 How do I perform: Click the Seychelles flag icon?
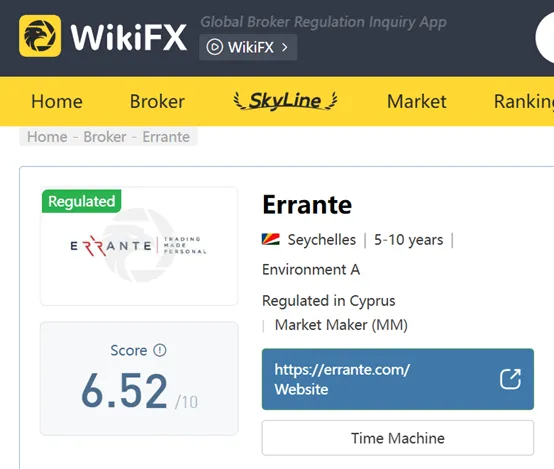click(x=271, y=239)
